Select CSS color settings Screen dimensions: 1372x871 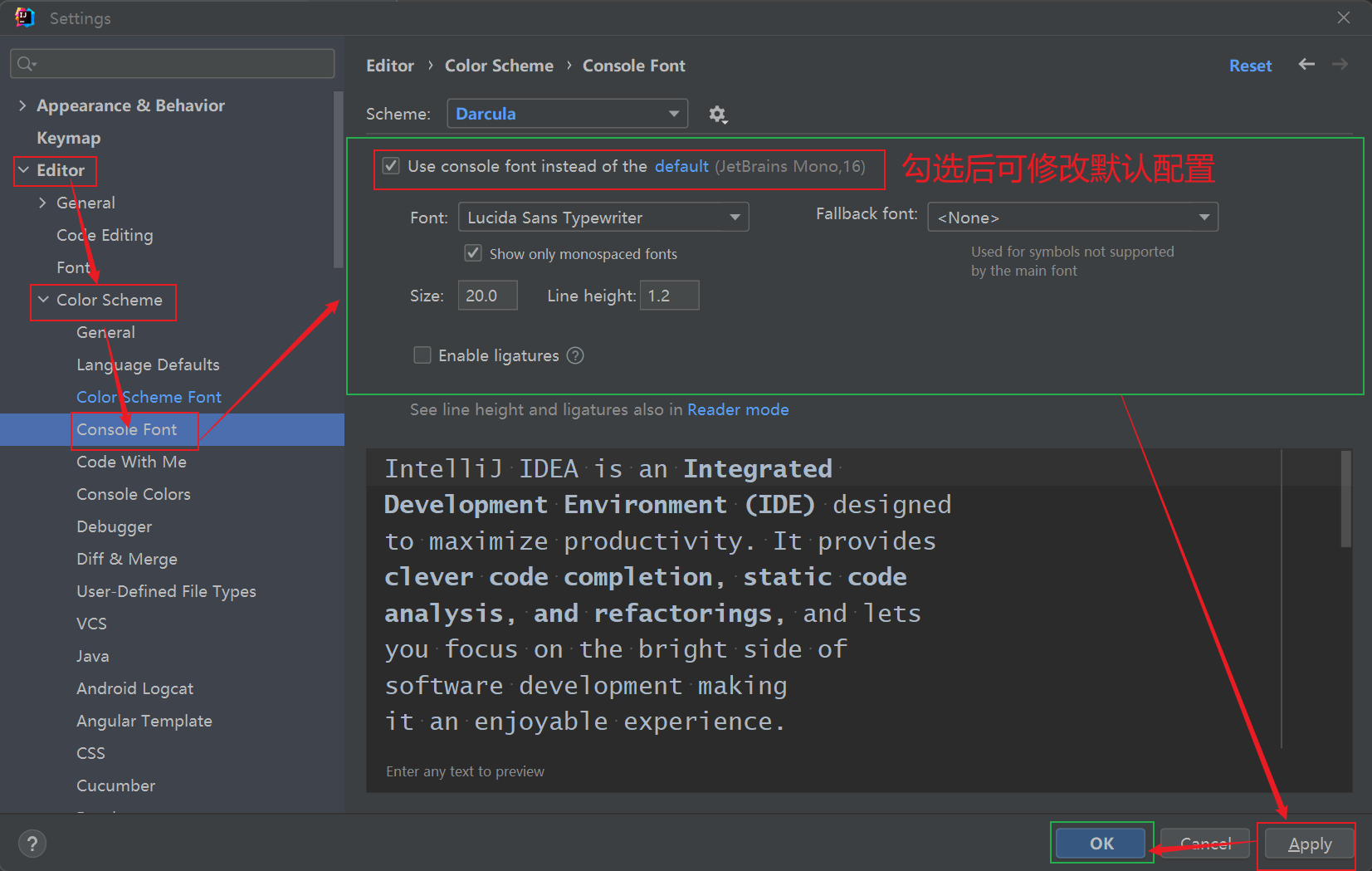90,753
